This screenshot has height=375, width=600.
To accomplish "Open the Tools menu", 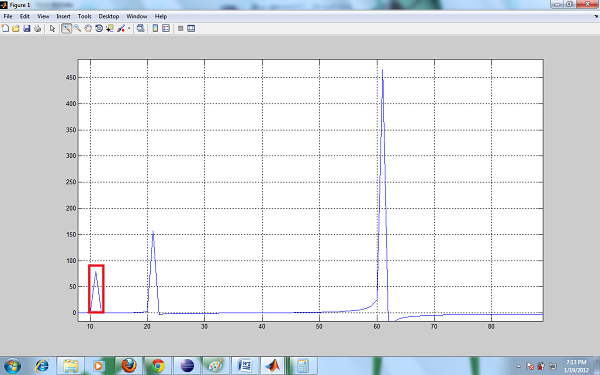I will tap(85, 16).
